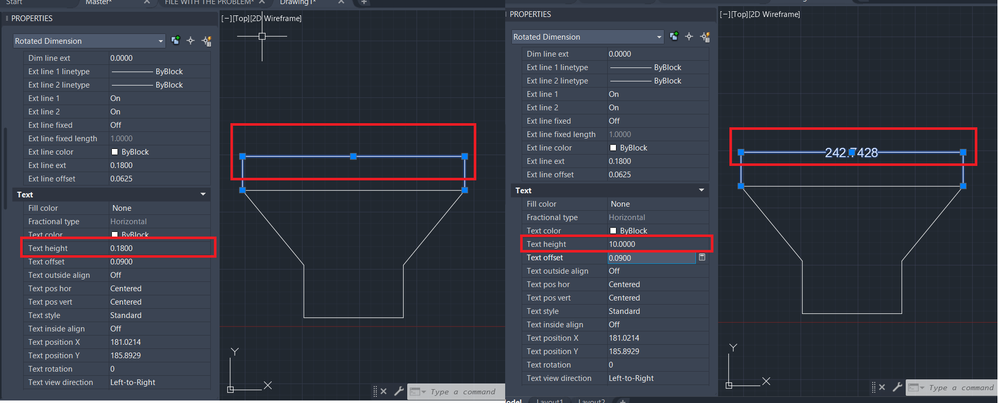This screenshot has width=999, height=403.
Task: Switch to the Start tab
Action: coord(15,3)
